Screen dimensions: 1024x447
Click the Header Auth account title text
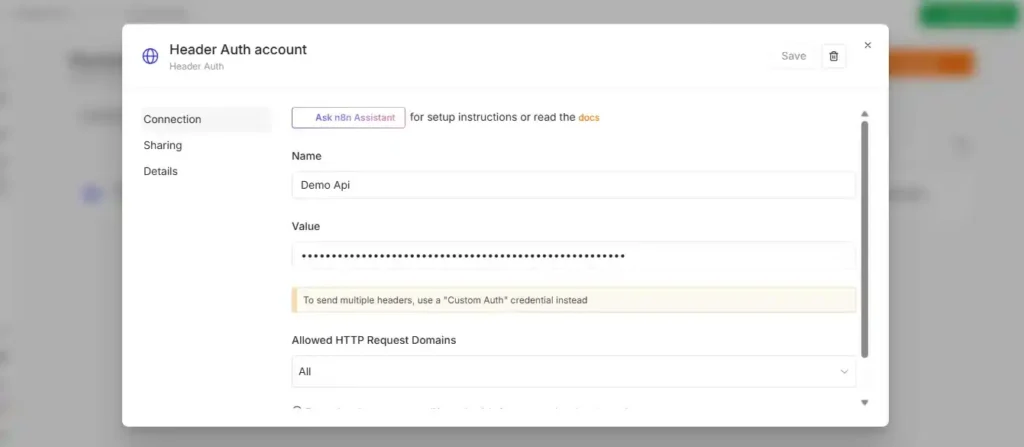tap(238, 49)
